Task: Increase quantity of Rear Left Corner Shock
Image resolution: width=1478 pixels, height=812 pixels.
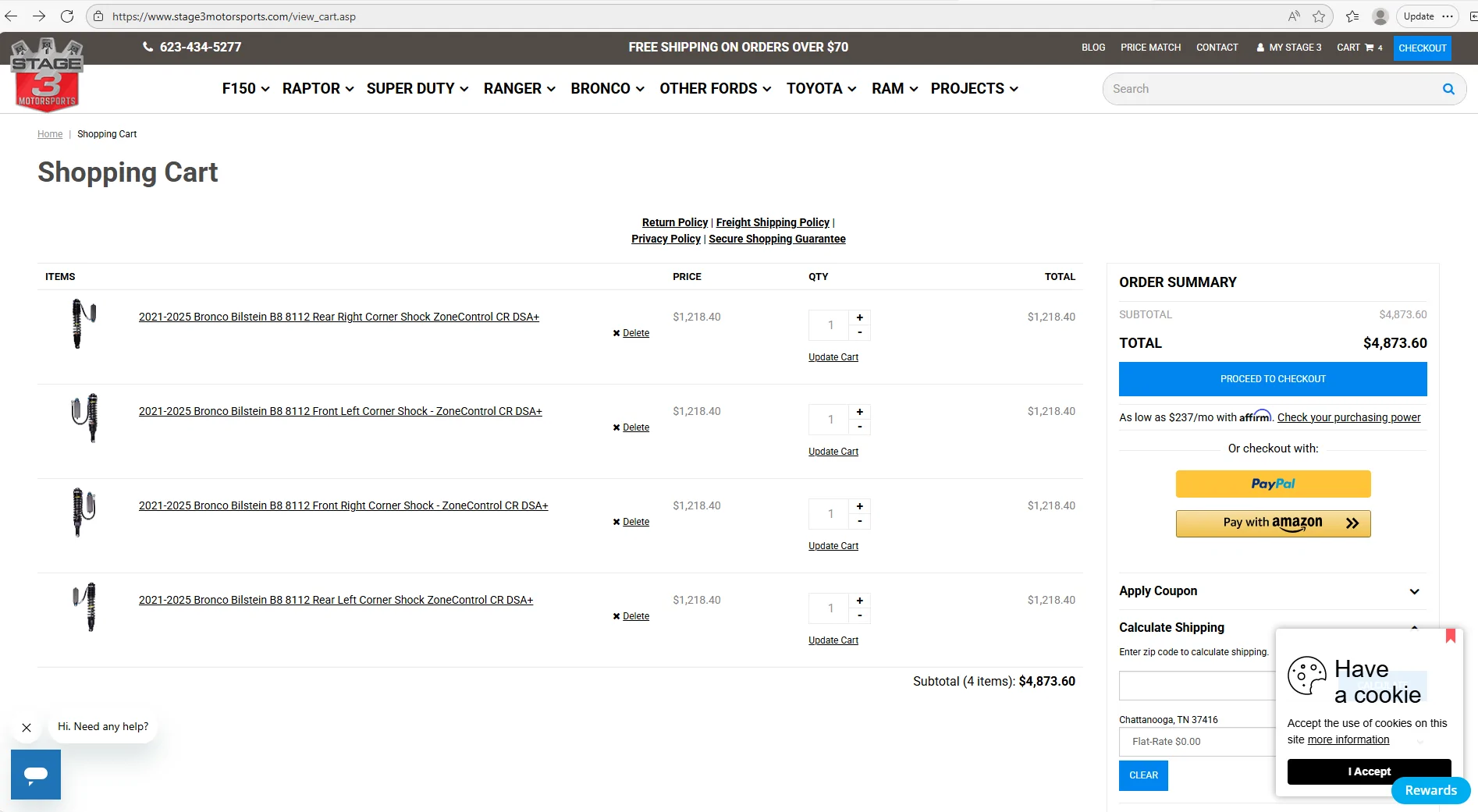Action: point(859,601)
